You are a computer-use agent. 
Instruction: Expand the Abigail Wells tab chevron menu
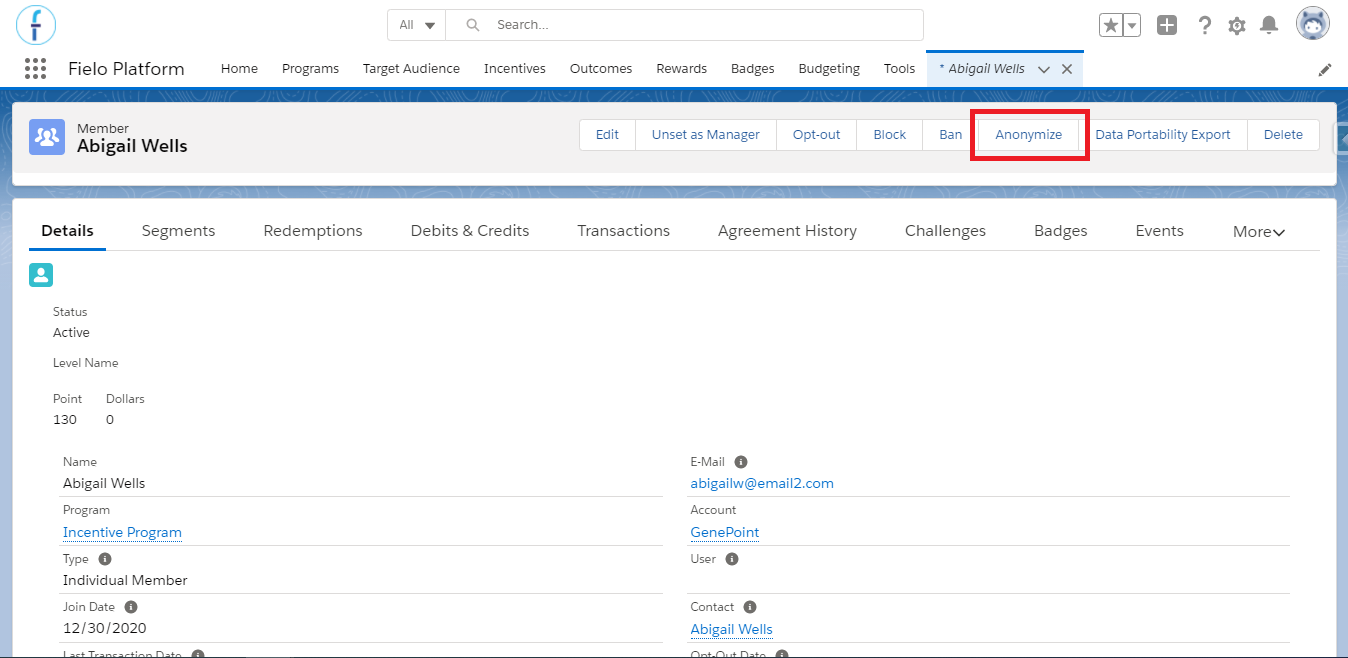pos(1044,69)
